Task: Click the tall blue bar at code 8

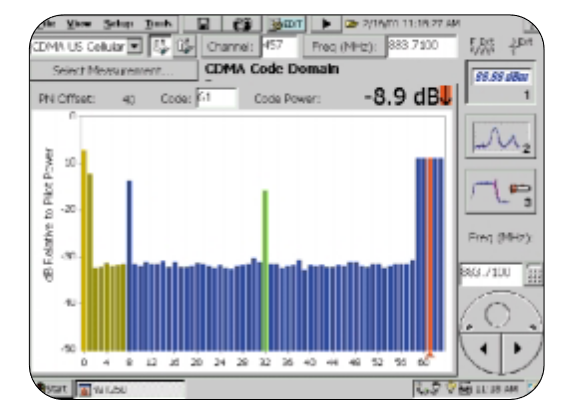Action: (x=129, y=266)
